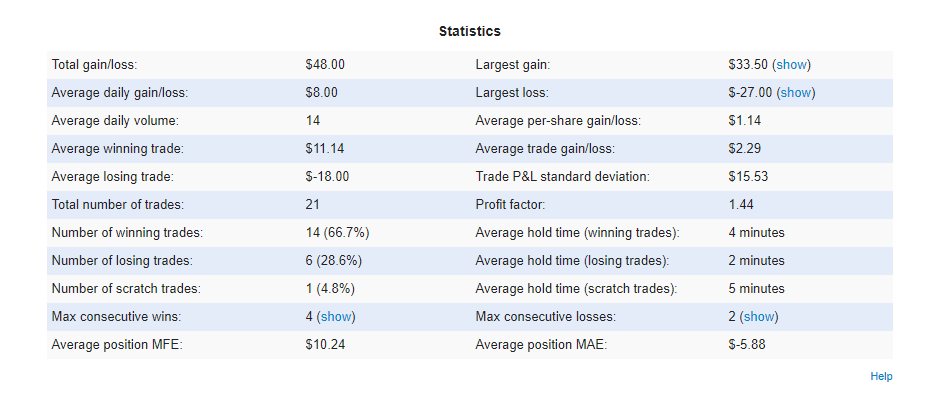The image size is (927, 397).
Task: Select the Average daily gain/loss row label
Action: pos(120,93)
